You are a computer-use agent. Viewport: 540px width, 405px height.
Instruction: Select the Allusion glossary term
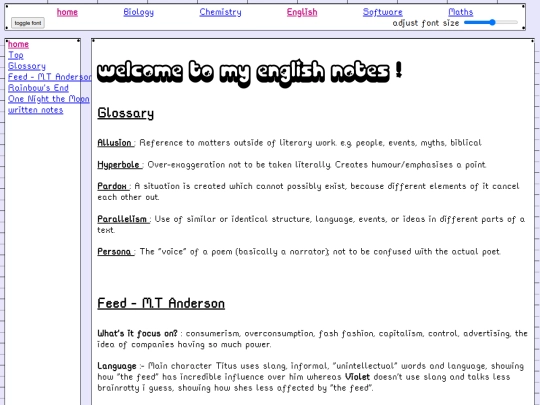pos(115,143)
